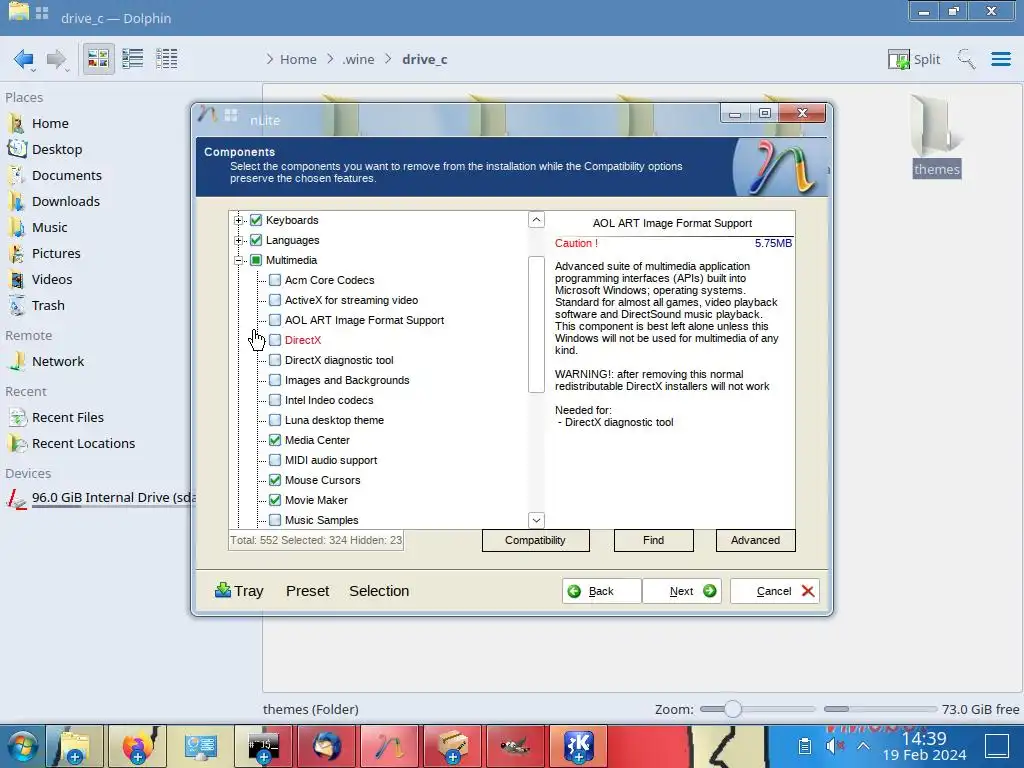
Task: Select the Luna desktop theme row
Action: click(334, 421)
